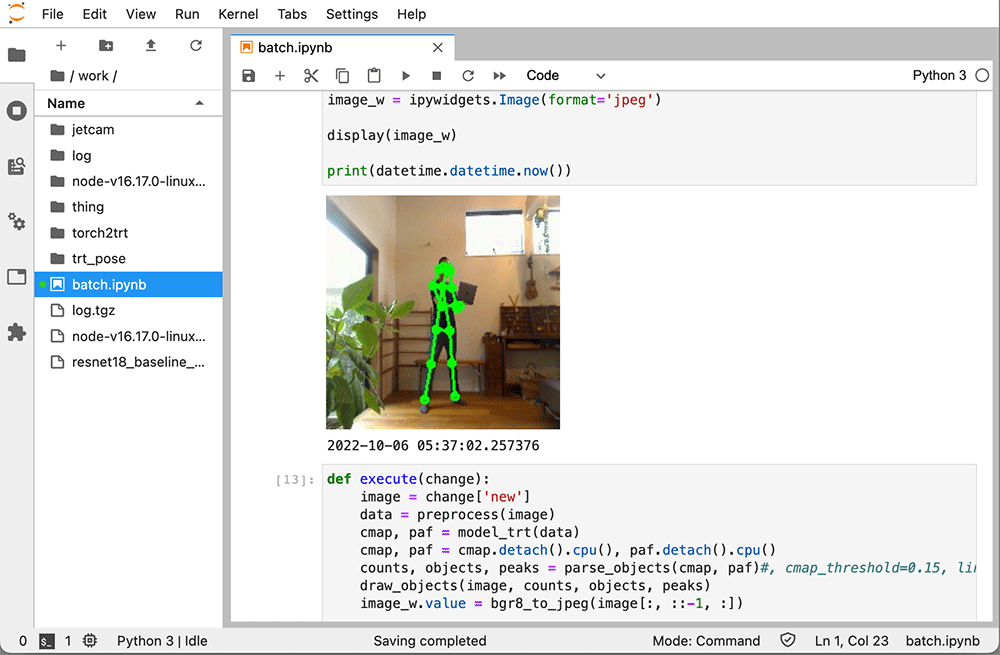Cut the selected cell with scissors icon
Image resolution: width=1000 pixels, height=655 pixels.
pyautogui.click(x=311, y=76)
